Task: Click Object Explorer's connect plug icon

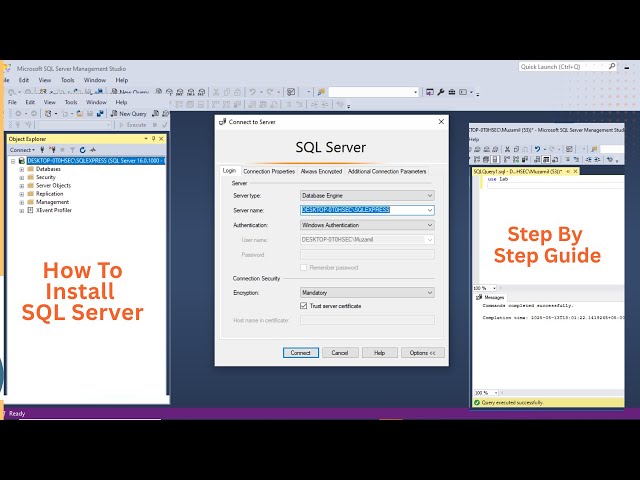Action: 42,150
